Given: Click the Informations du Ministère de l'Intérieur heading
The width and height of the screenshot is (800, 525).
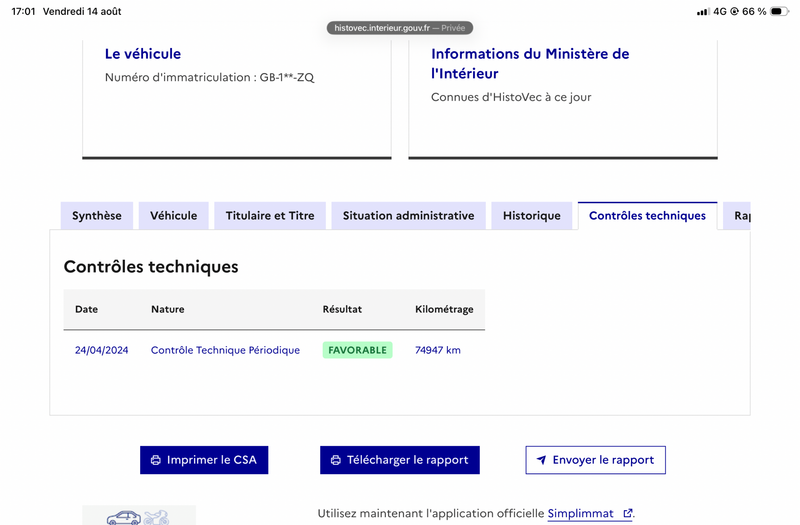Looking at the screenshot, I should point(530,64).
